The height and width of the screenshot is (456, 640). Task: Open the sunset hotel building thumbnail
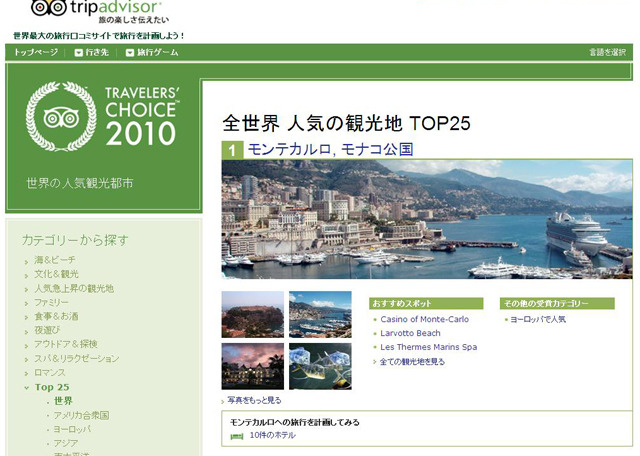pyautogui.click(x=253, y=366)
